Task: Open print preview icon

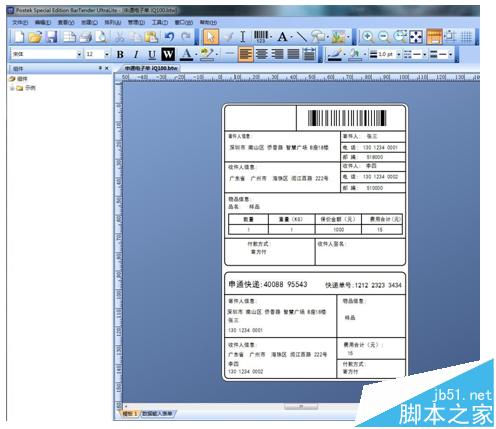Action: click(x=101, y=37)
